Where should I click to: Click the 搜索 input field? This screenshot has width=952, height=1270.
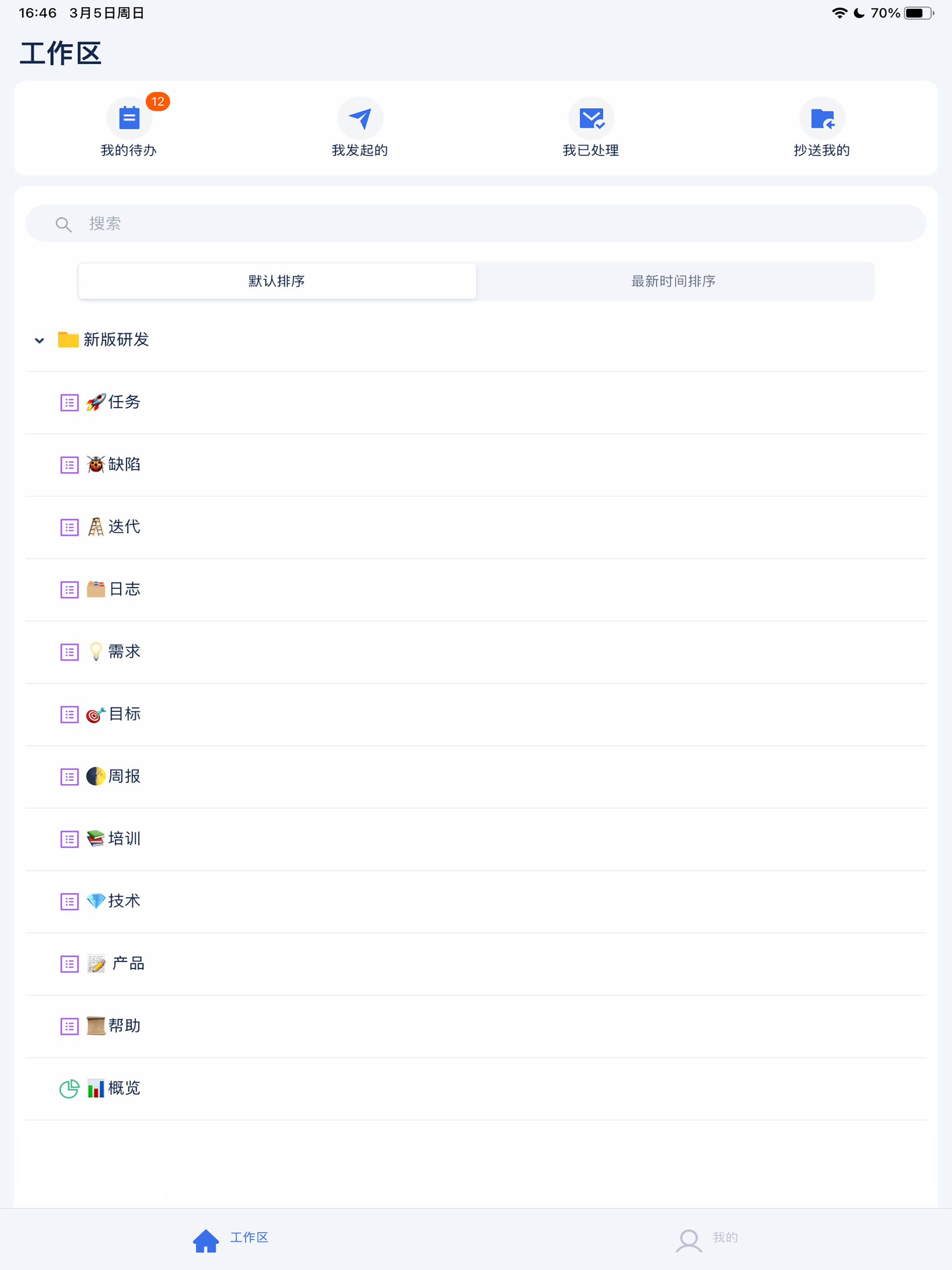tap(476, 223)
